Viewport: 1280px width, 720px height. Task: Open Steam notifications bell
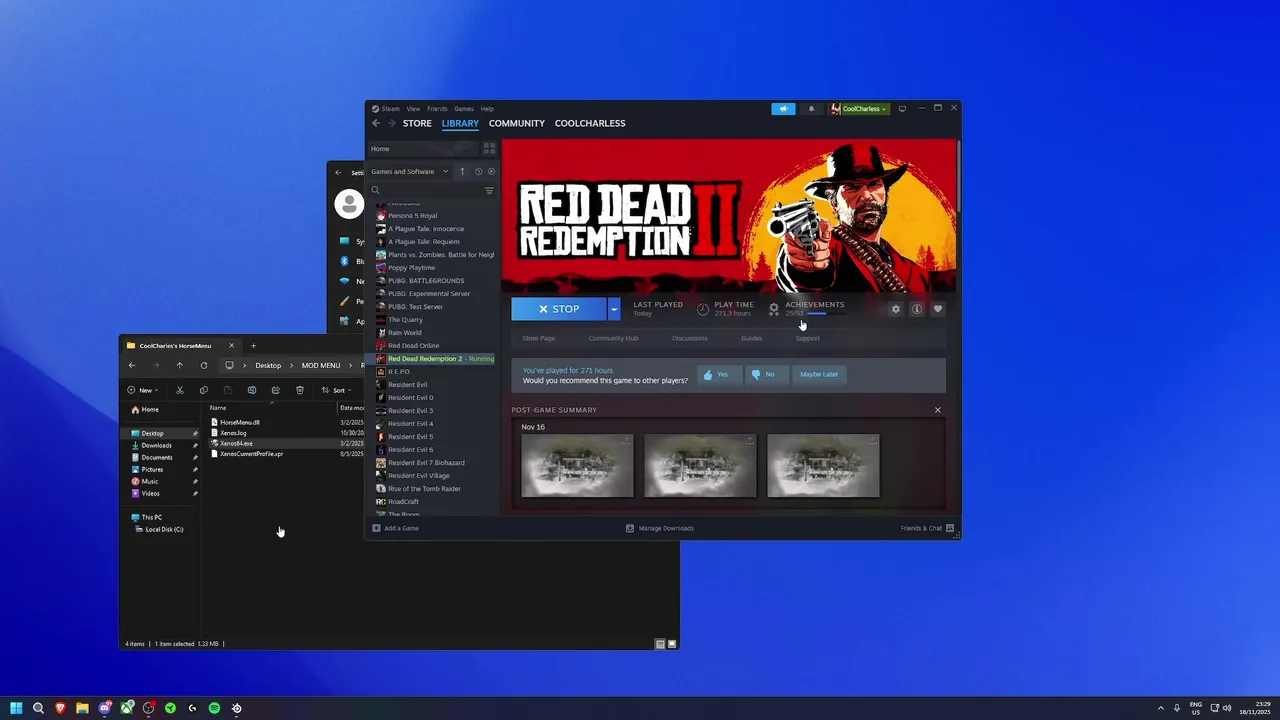tap(811, 109)
